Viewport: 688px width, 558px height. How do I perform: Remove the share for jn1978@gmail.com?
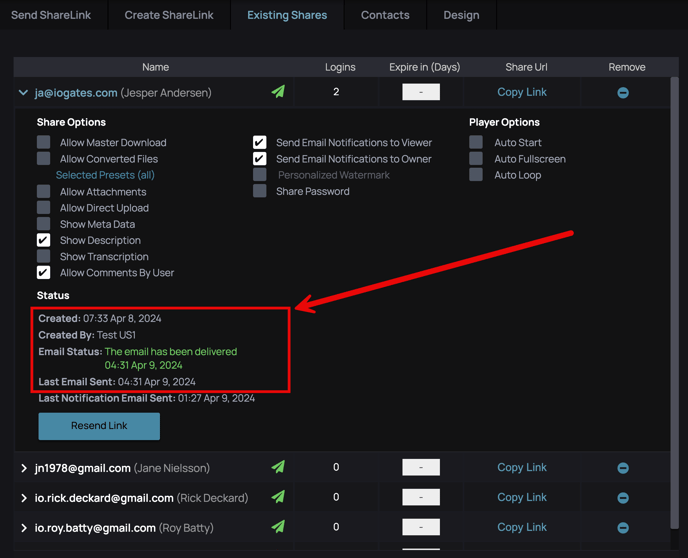tap(623, 468)
